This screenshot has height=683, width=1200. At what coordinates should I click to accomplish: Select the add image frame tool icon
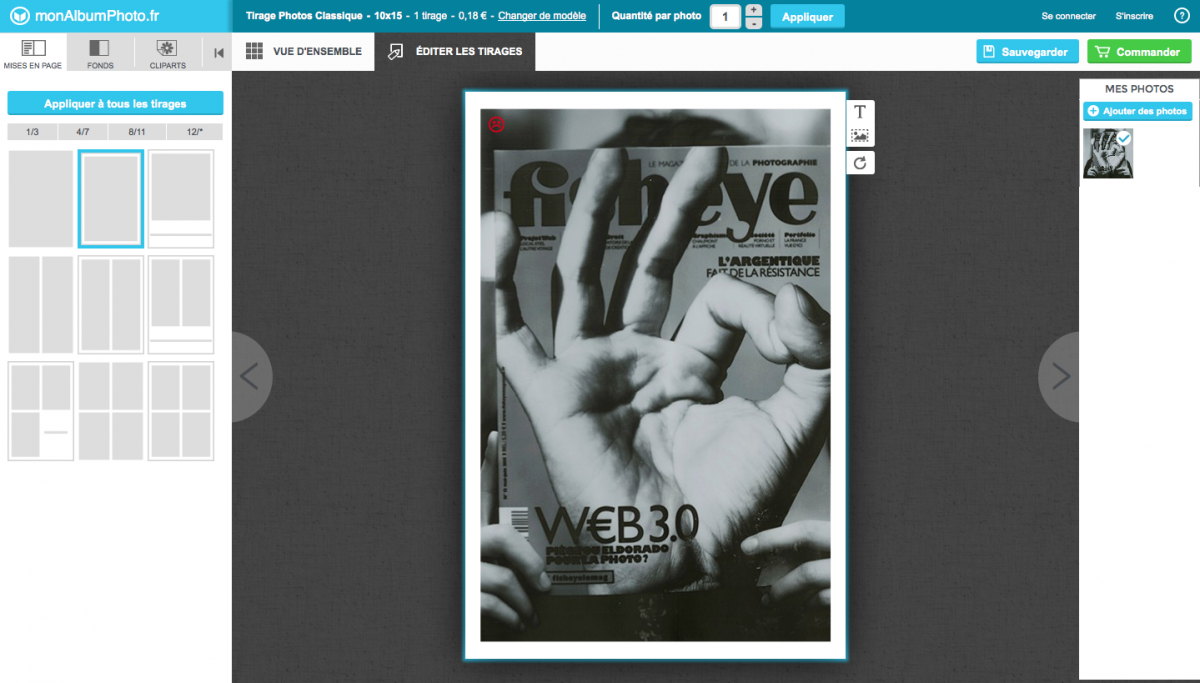click(x=860, y=136)
